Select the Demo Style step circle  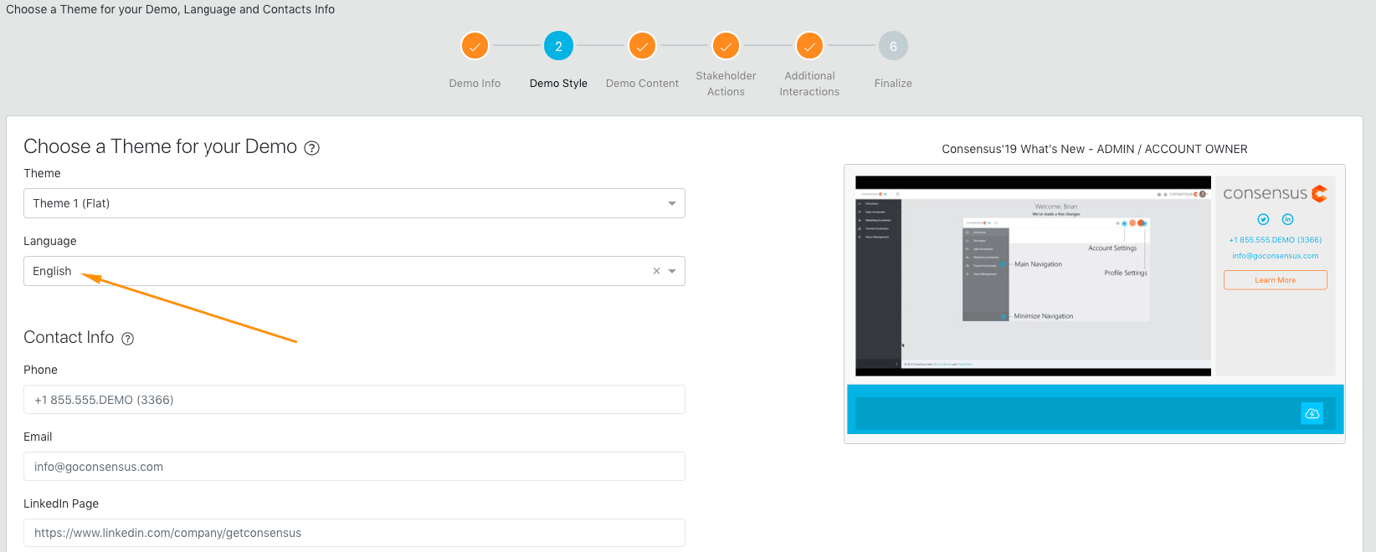click(x=558, y=46)
